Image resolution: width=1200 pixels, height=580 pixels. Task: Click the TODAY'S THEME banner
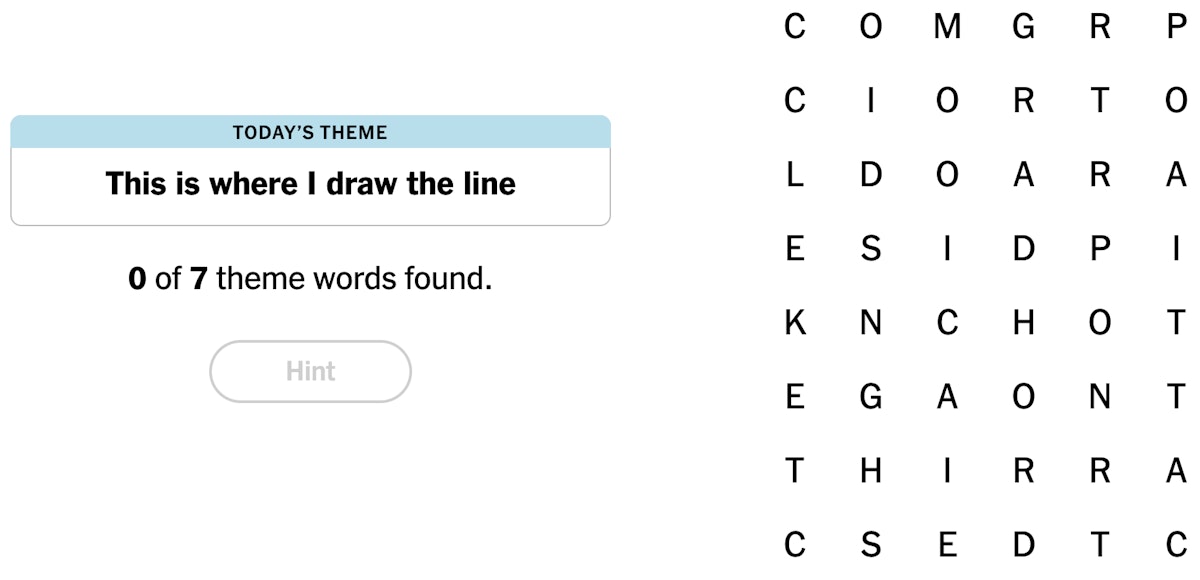tap(310, 131)
